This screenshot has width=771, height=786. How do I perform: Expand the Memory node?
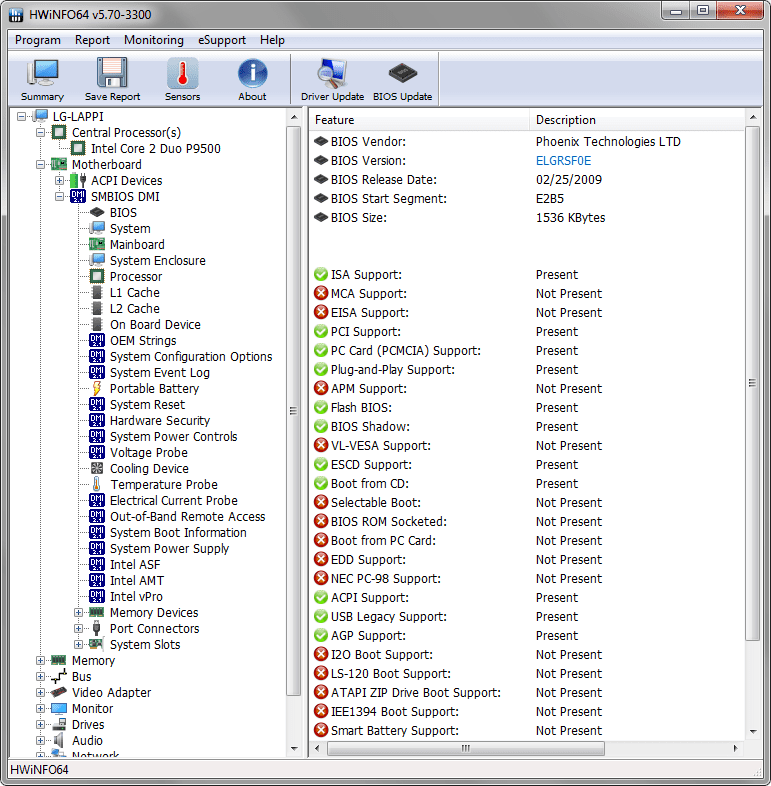(x=41, y=661)
